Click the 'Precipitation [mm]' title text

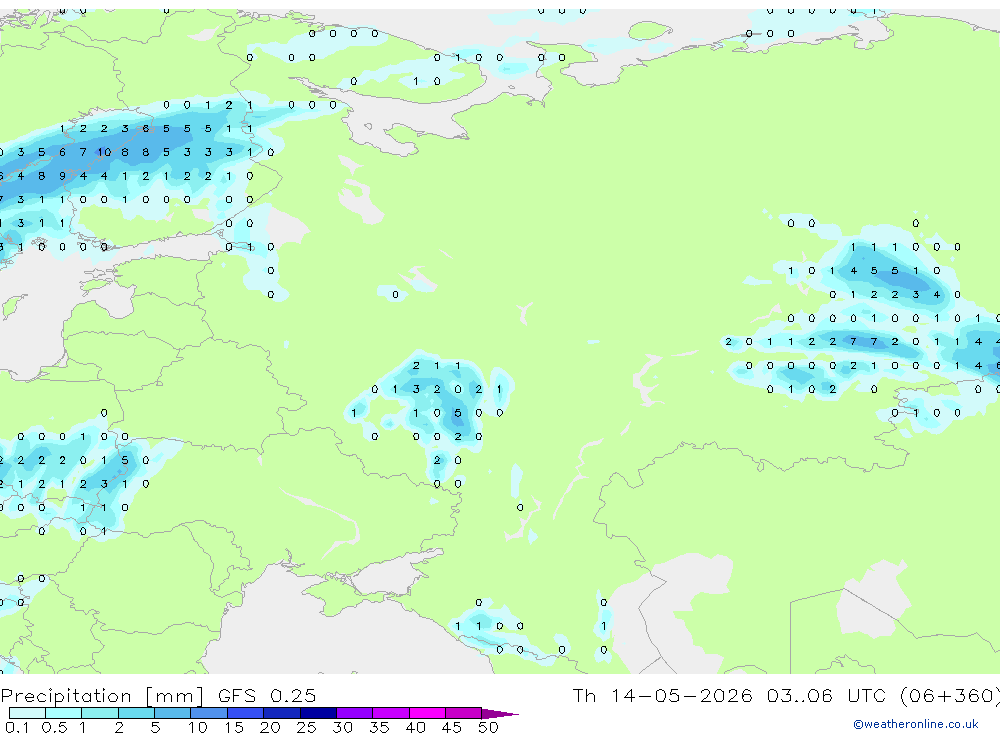click(x=102, y=695)
